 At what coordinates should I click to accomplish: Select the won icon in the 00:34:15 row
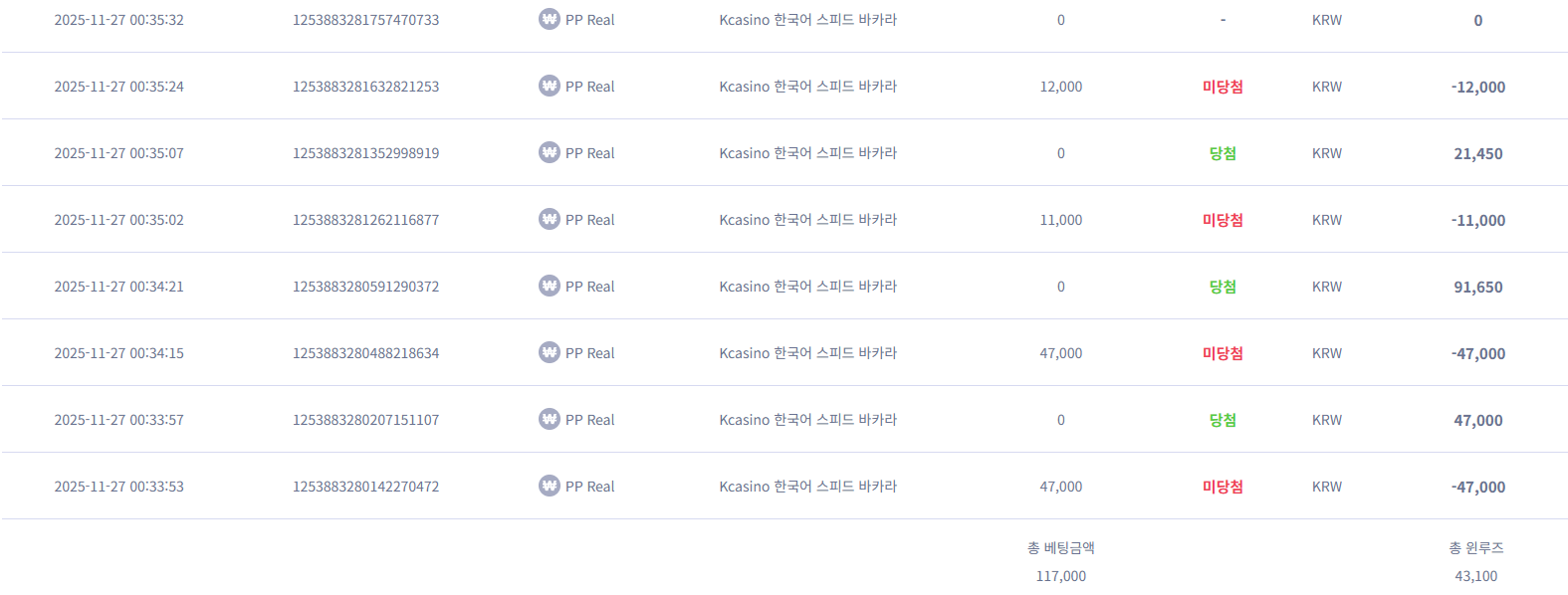(x=549, y=352)
